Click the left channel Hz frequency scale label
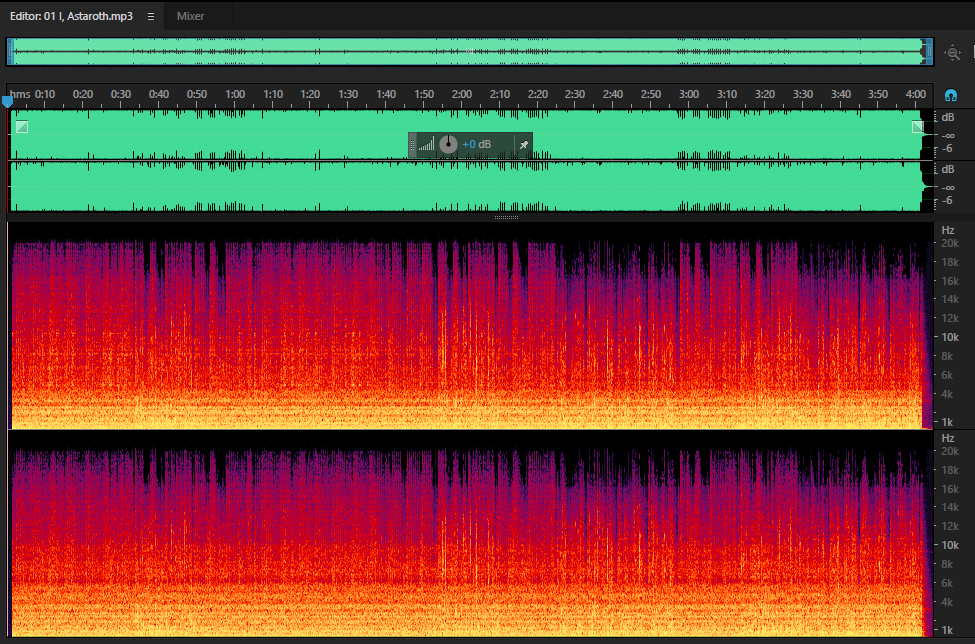This screenshot has width=975, height=644. [x=948, y=230]
